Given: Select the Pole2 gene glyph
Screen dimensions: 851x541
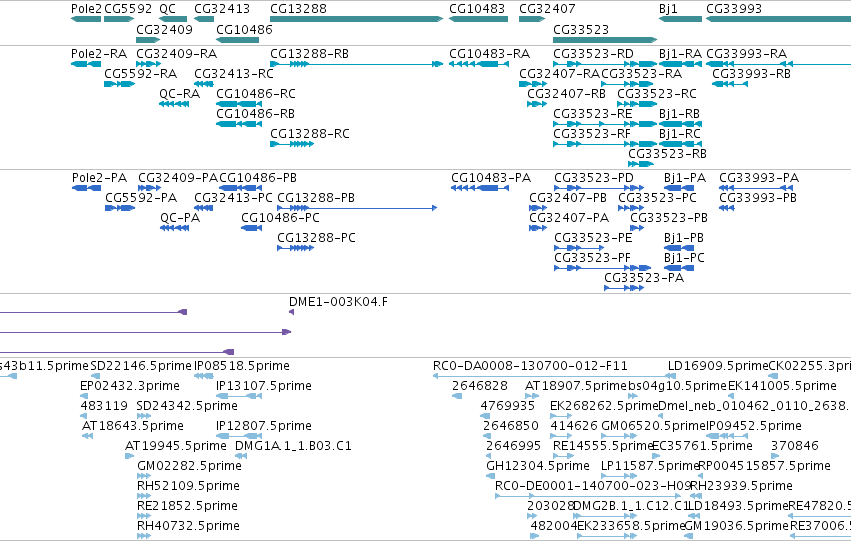Looking at the screenshot, I should click(x=86, y=19).
